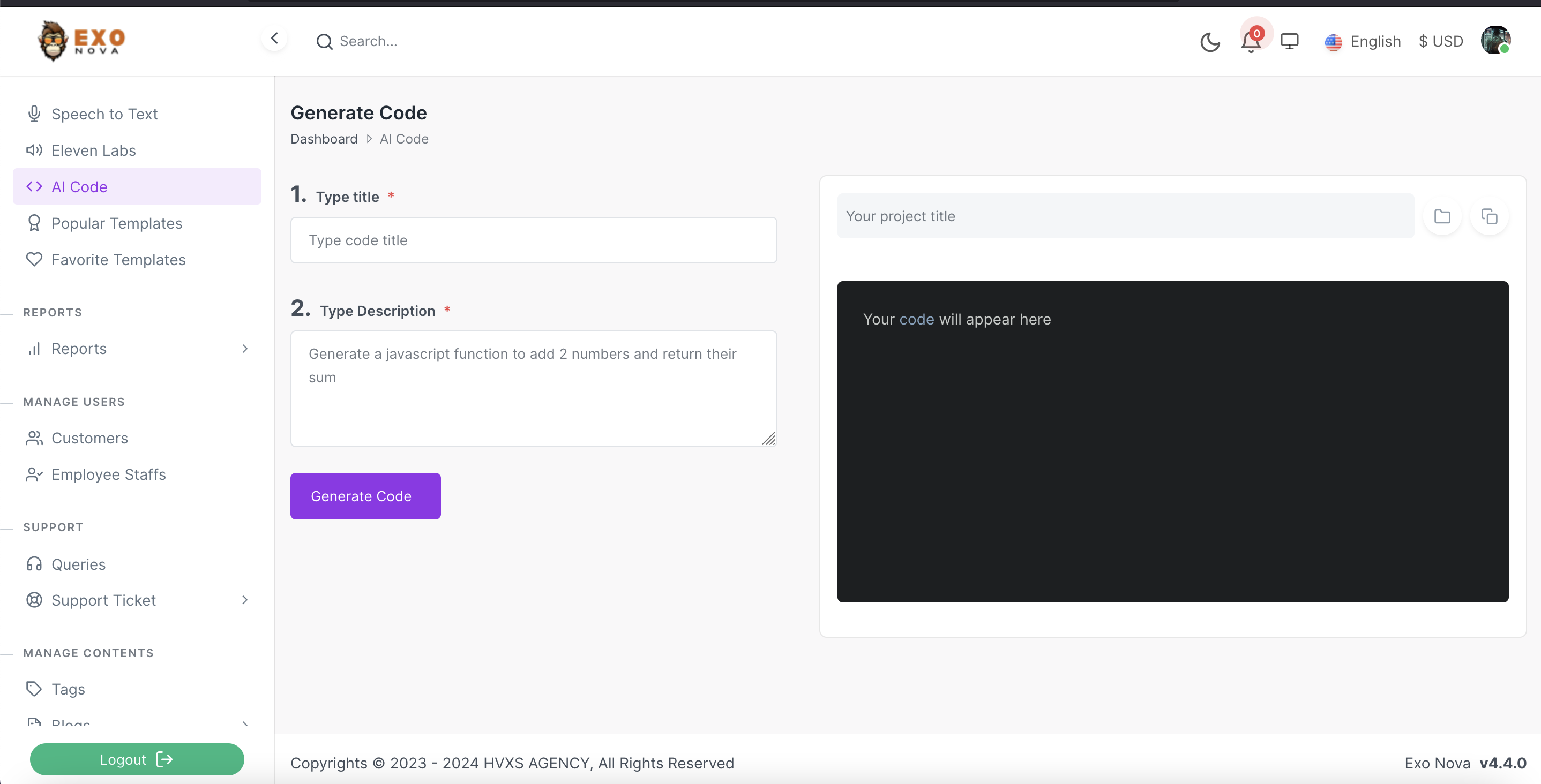Open the notifications bell
This screenshot has width=1541, height=784.
(x=1250, y=42)
